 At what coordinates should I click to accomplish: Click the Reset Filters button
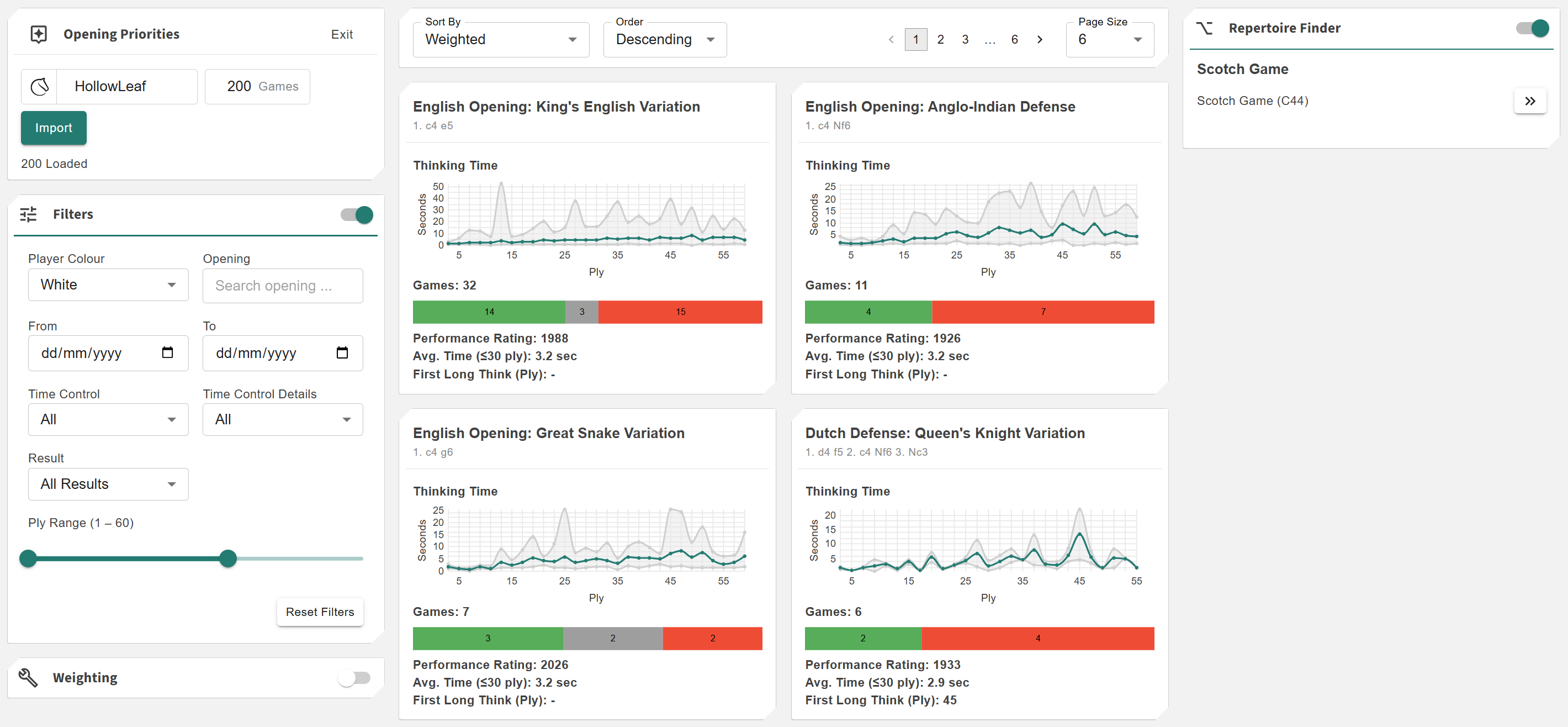320,612
